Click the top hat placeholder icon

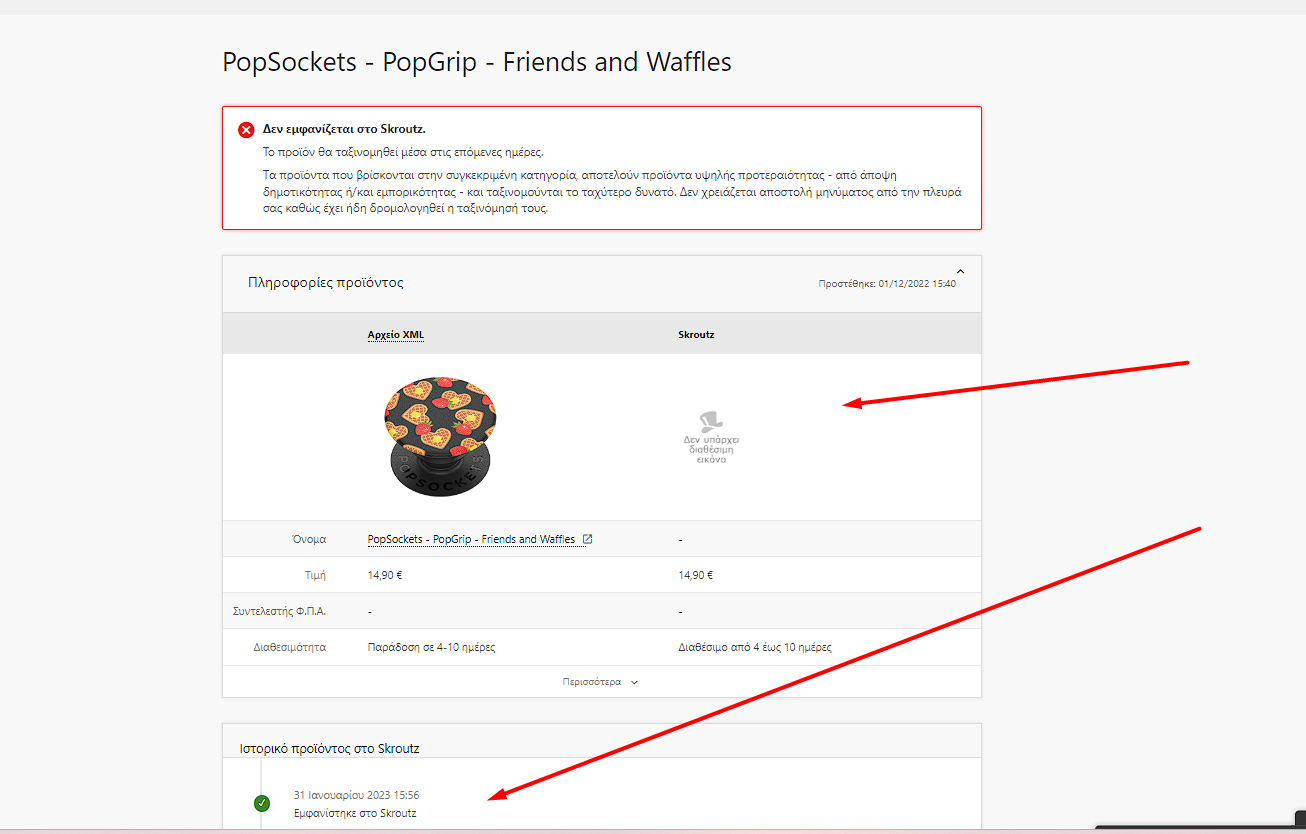point(711,420)
